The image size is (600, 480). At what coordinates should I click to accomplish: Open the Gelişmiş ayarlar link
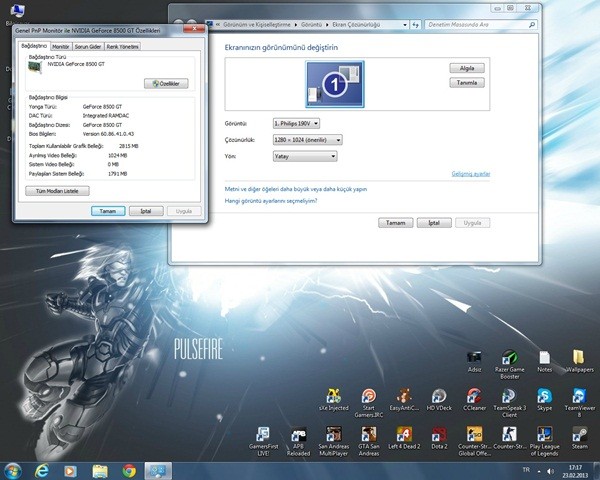[470, 174]
